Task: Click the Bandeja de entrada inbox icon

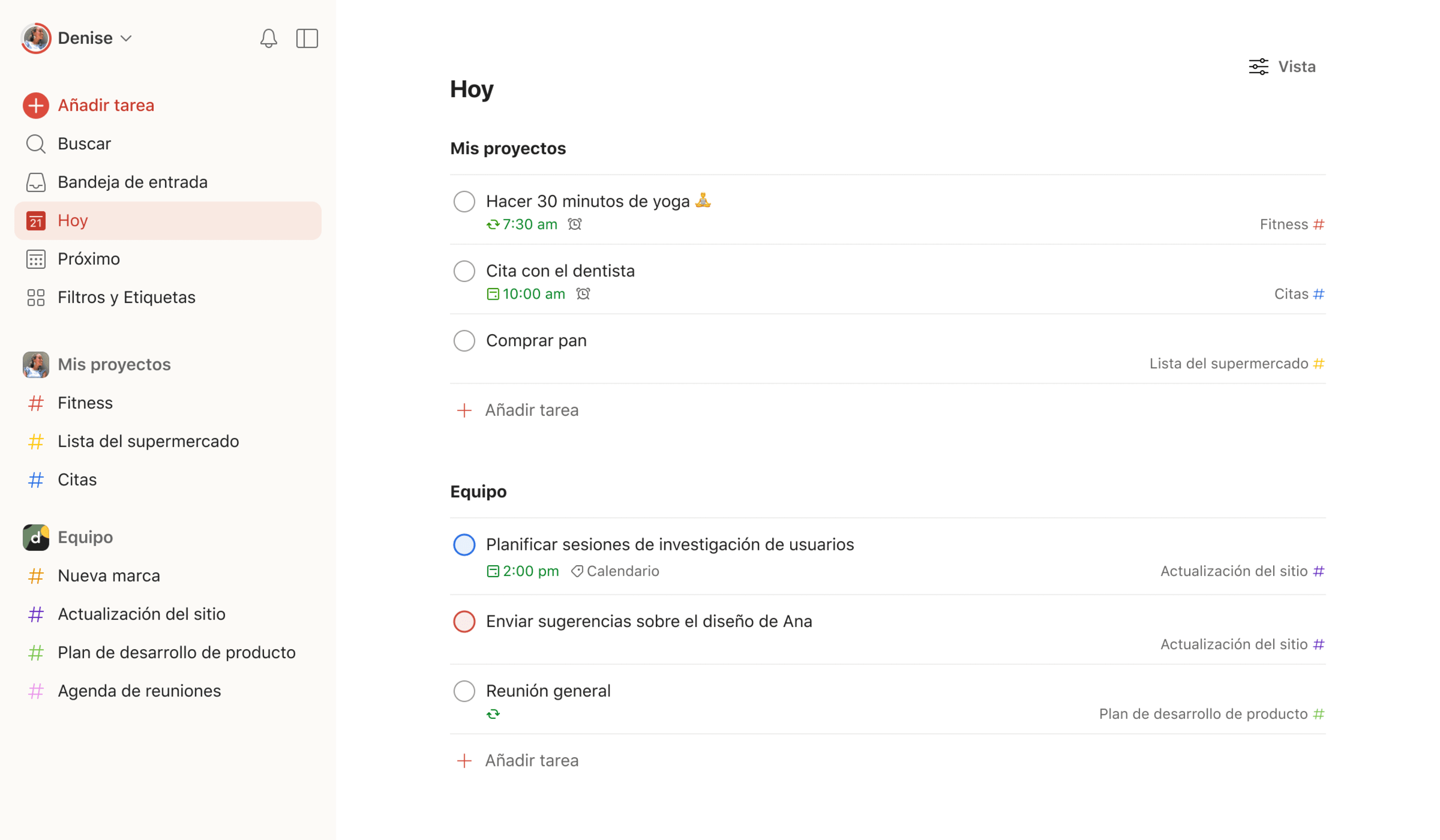Action: tap(36, 182)
